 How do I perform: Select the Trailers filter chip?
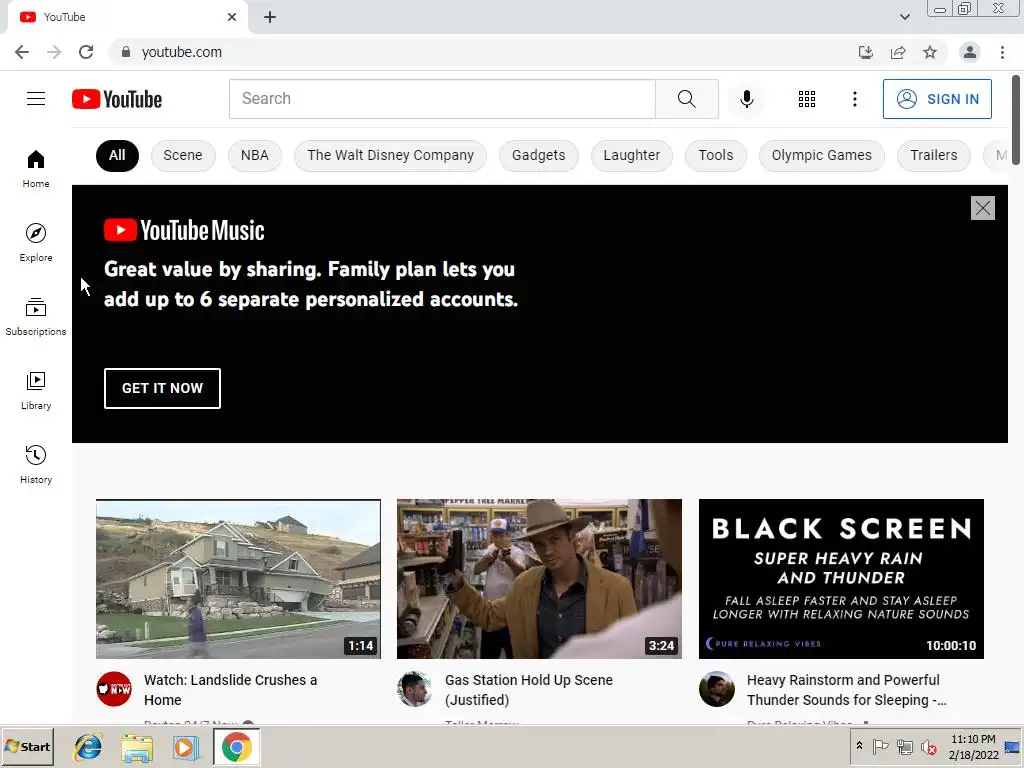click(934, 155)
